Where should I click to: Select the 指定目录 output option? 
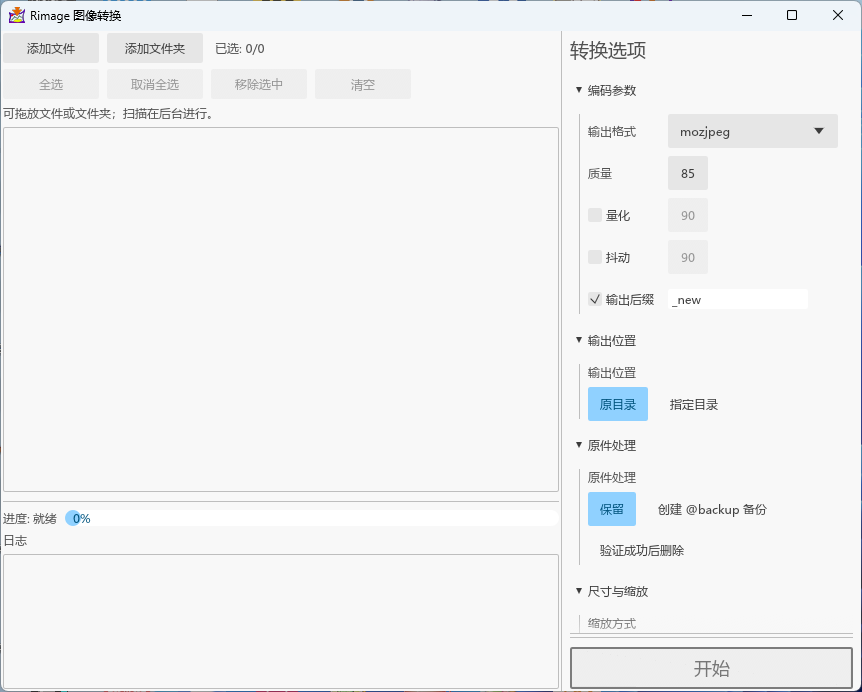pyautogui.click(x=694, y=405)
